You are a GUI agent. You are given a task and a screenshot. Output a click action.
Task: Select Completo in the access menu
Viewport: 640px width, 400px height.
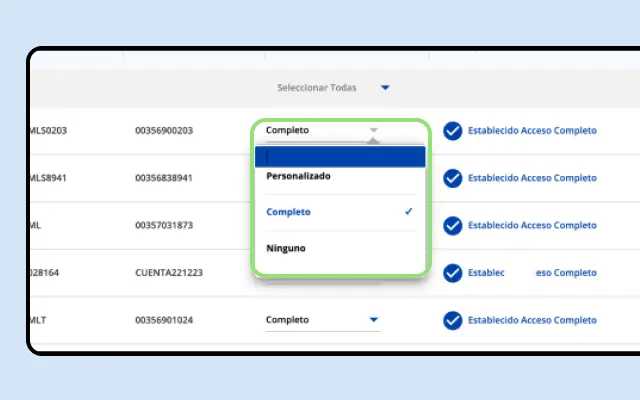click(x=289, y=212)
